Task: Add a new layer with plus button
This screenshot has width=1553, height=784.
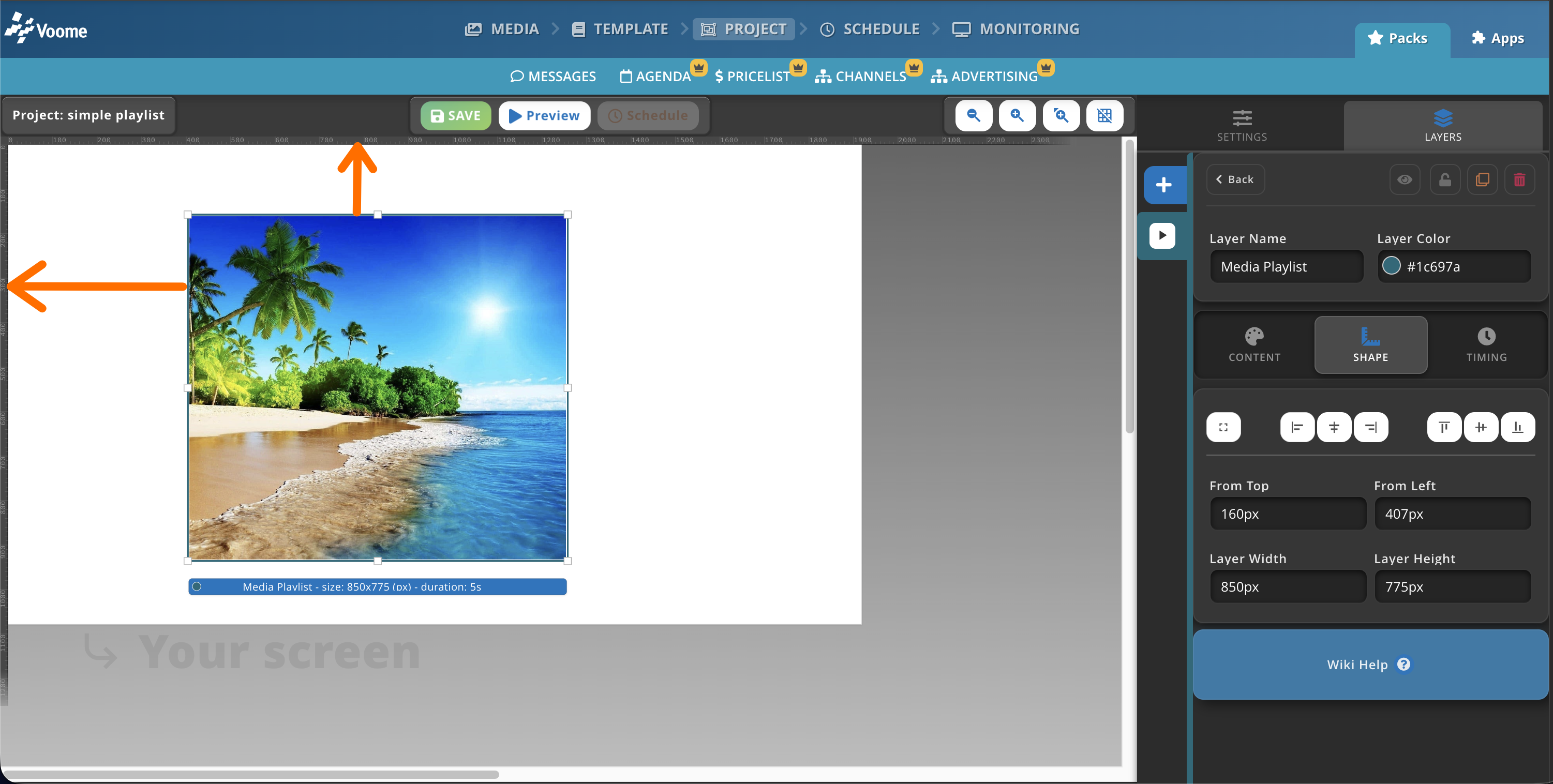Action: 1164,185
